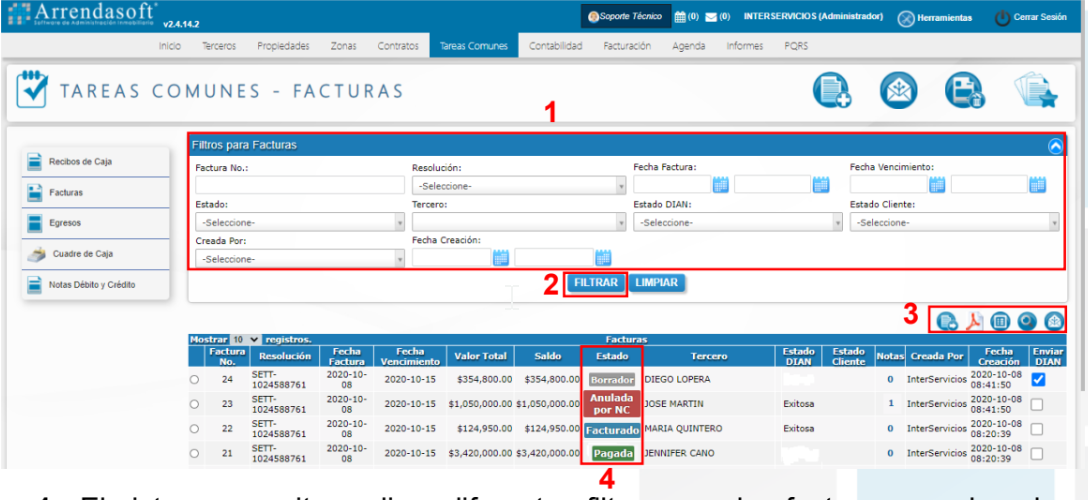Screen dimensions: 1088x500
Task: Click the Factura No. input field
Action: [x=300, y=185]
